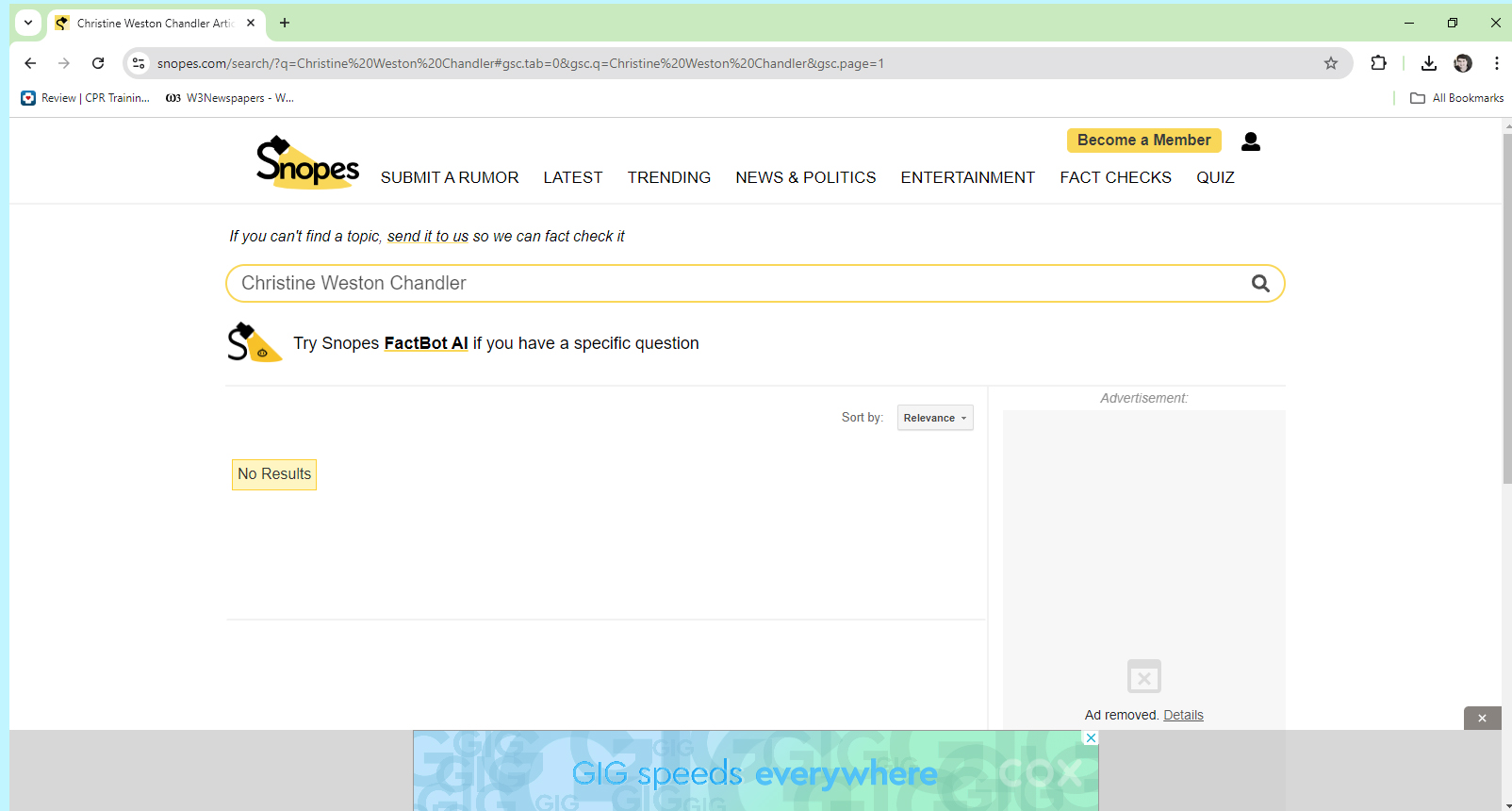The width and height of the screenshot is (1512, 811).
Task: Open the browser extensions puzzle icon
Action: point(1378,63)
